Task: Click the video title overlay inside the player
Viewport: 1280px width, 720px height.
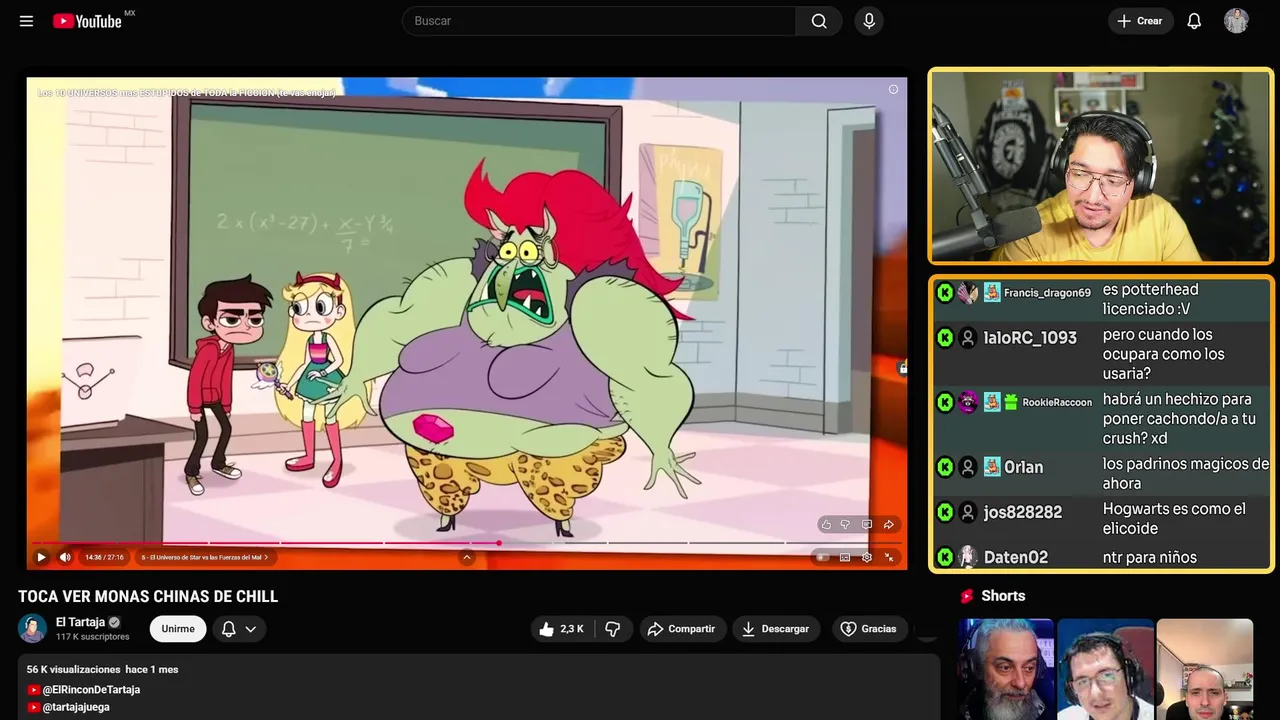Action: tap(187, 92)
